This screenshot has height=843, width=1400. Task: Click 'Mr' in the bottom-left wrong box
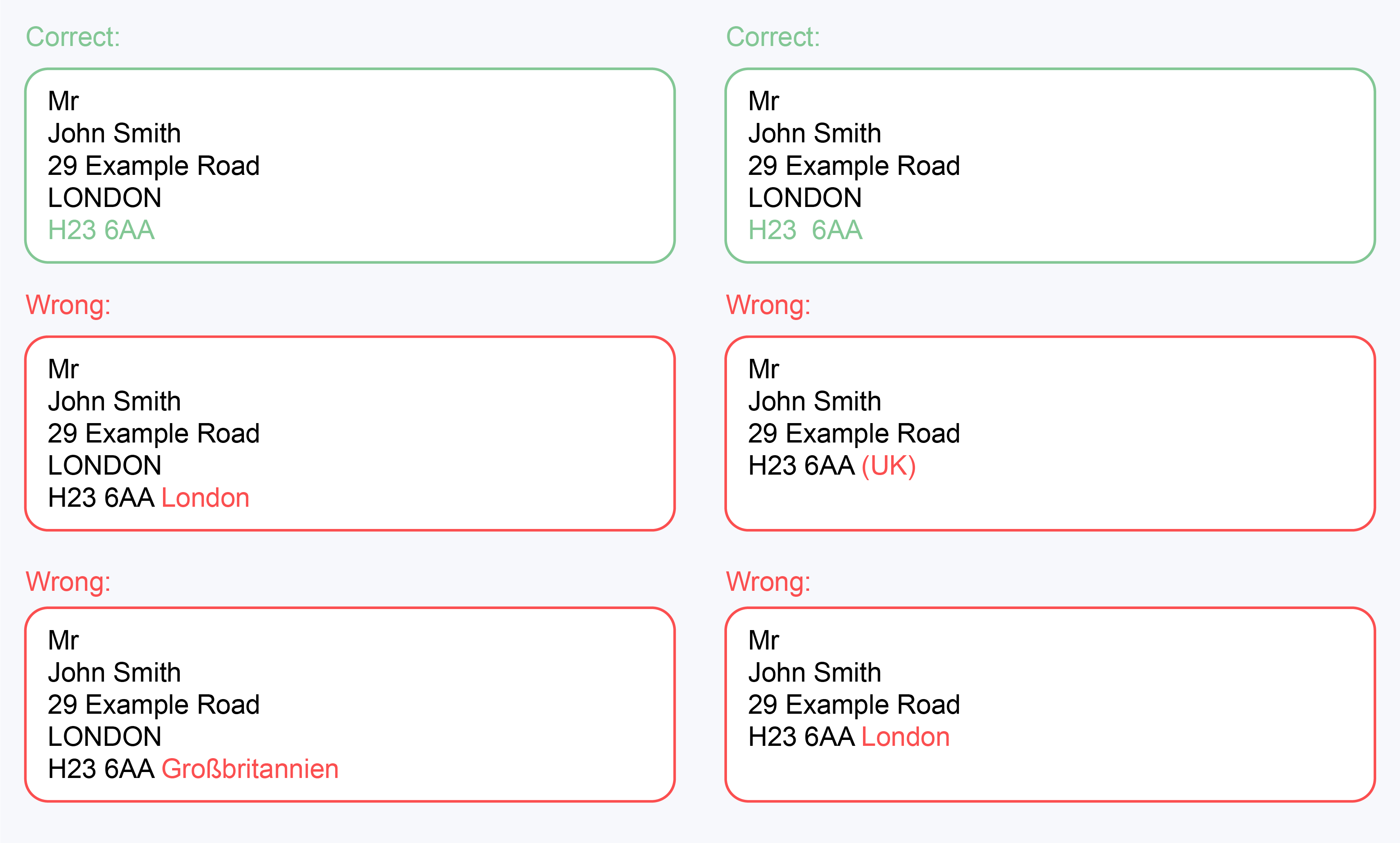coord(63,640)
